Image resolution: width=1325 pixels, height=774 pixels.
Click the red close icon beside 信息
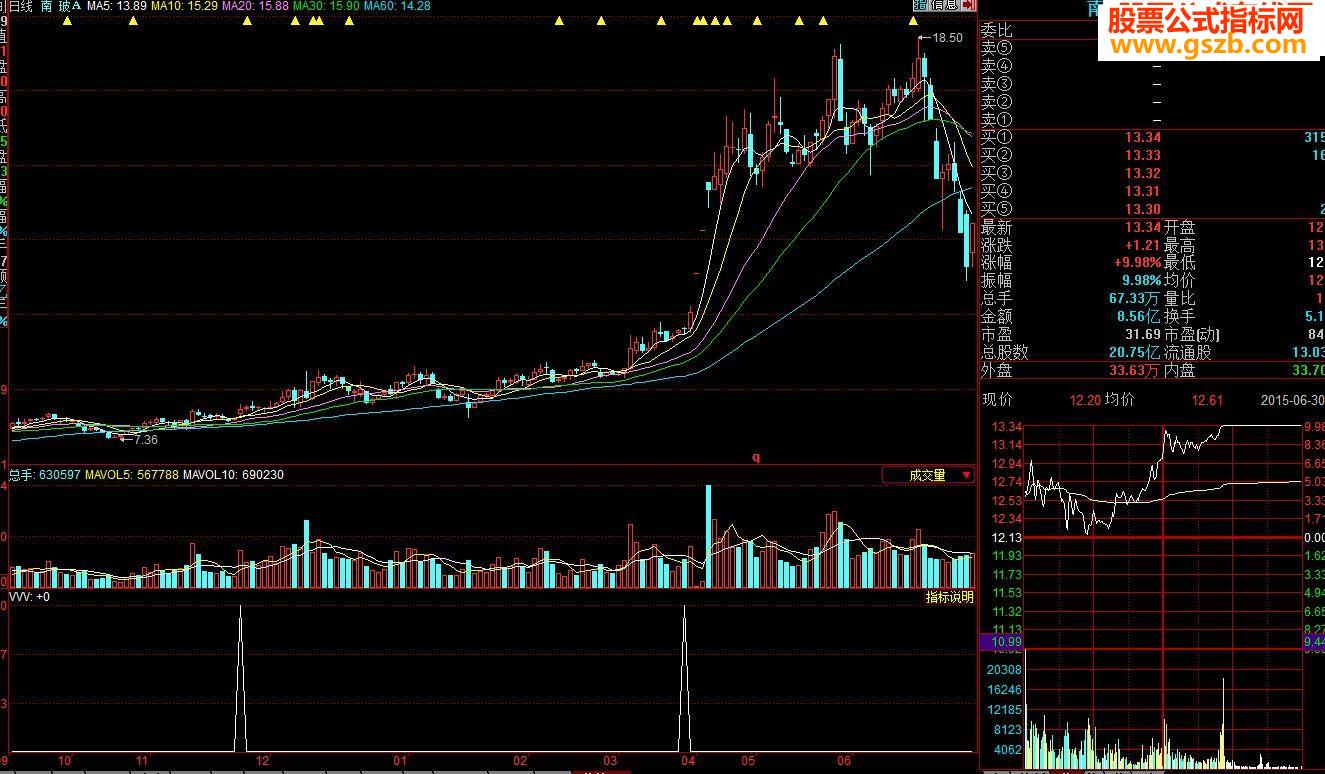pyautogui.click(x=967, y=6)
